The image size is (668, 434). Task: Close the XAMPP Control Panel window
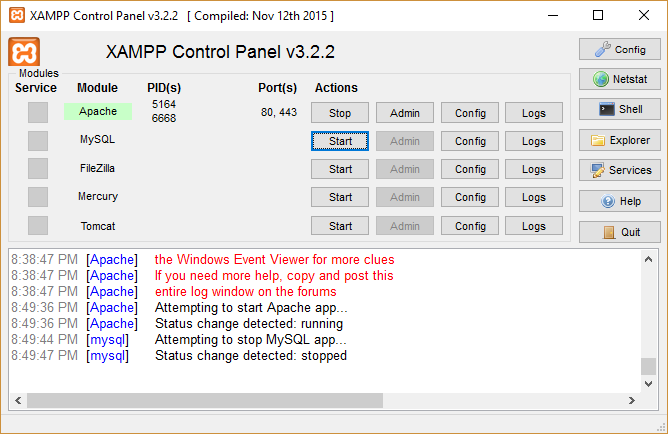click(x=644, y=15)
